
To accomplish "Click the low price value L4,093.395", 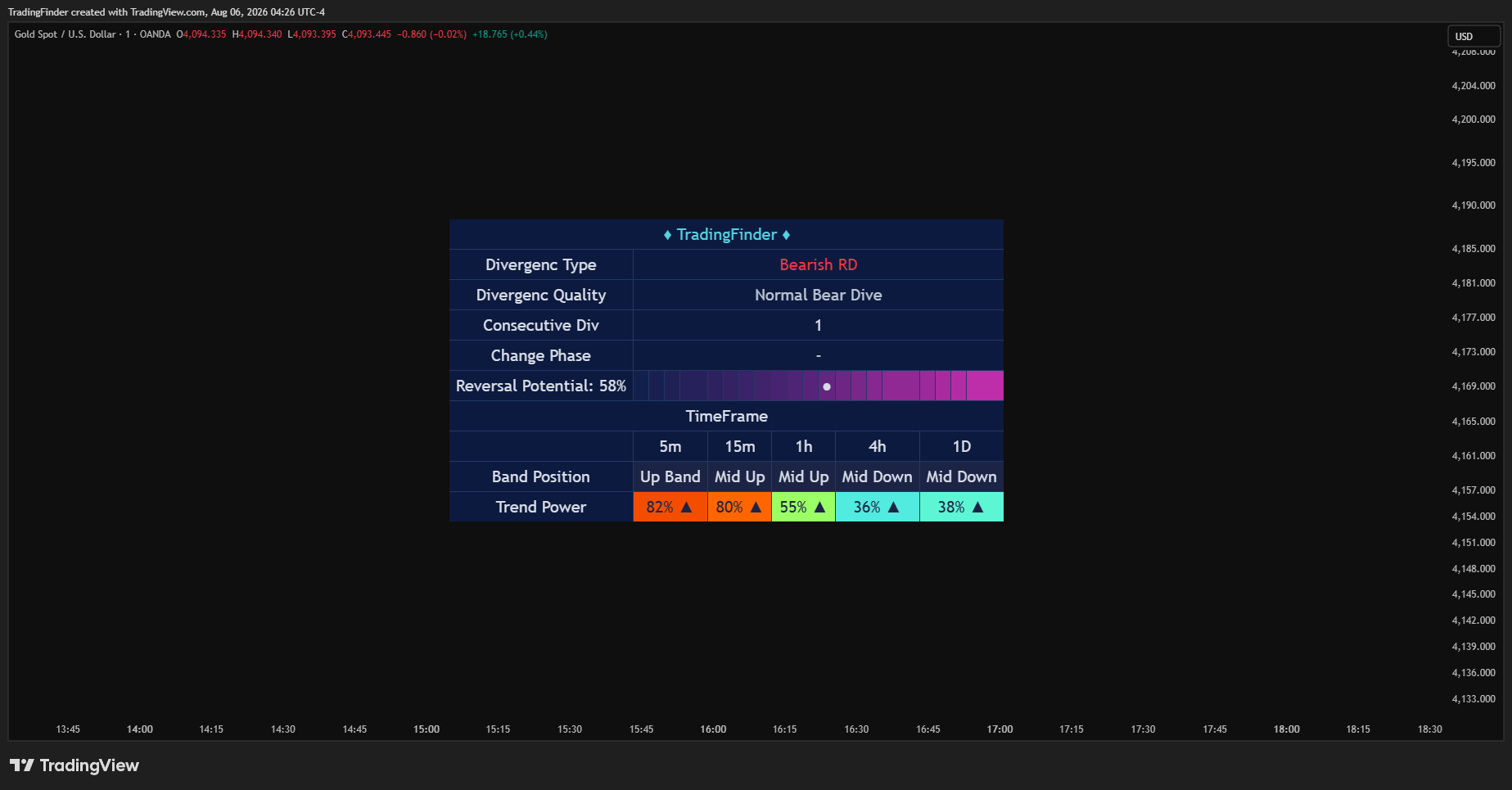I will (x=312, y=34).
